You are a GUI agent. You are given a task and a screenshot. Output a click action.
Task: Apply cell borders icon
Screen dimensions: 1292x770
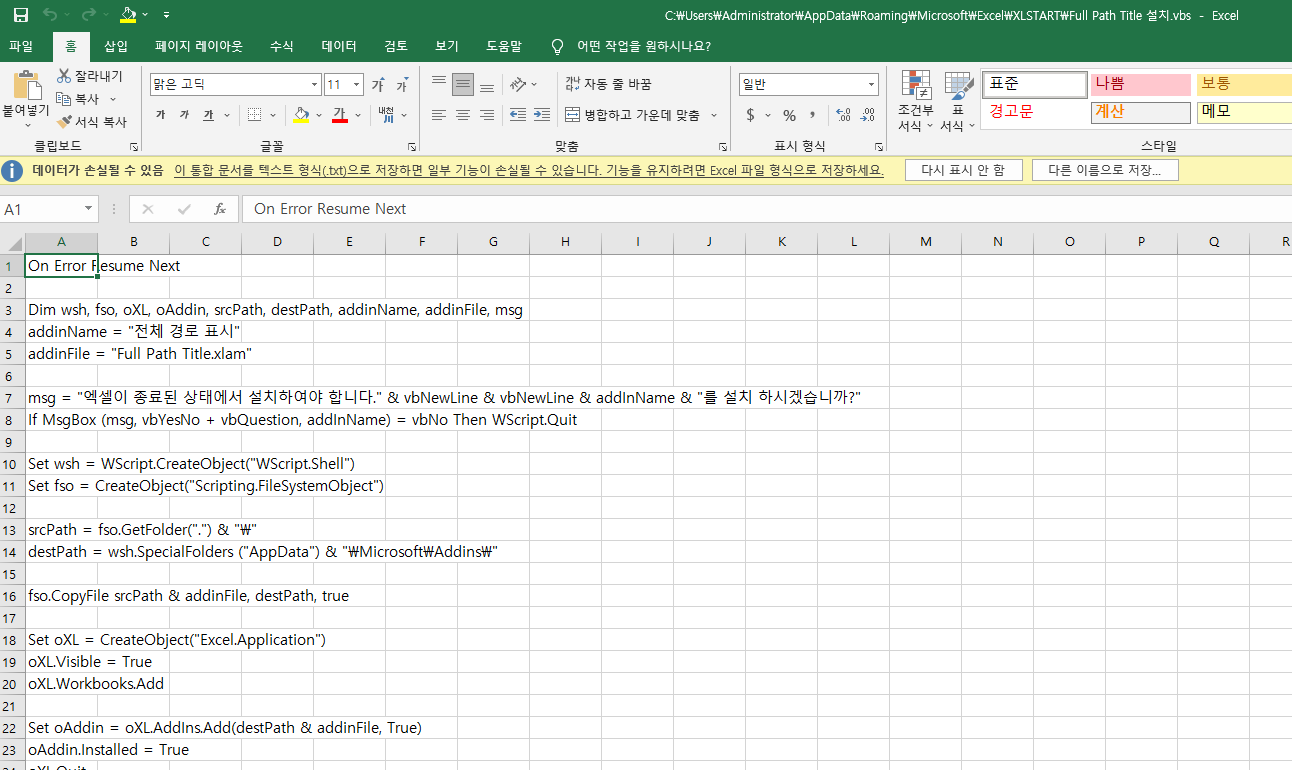pos(254,115)
